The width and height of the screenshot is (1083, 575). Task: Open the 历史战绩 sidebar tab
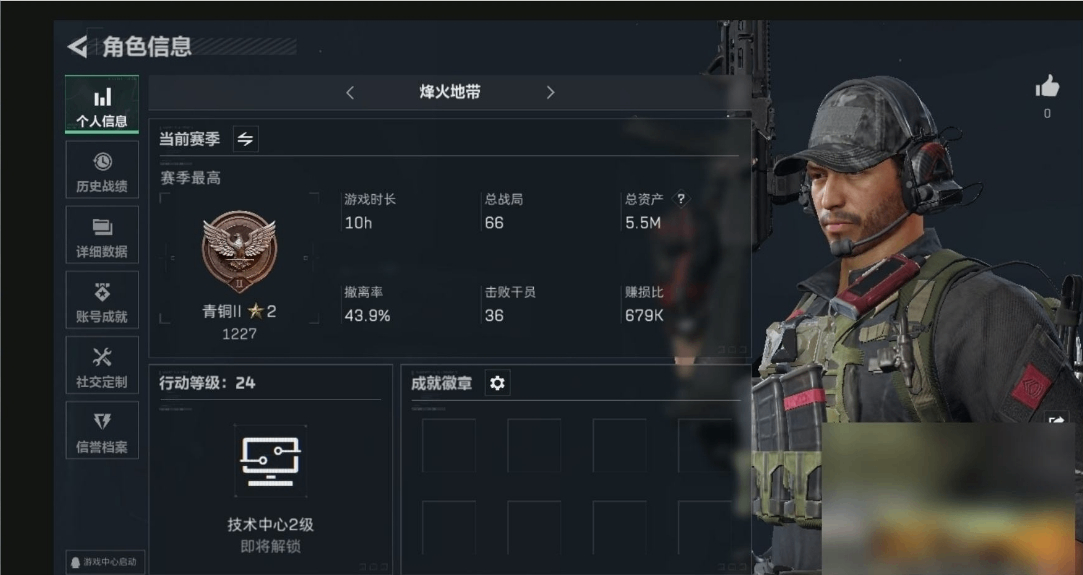pos(102,170)
